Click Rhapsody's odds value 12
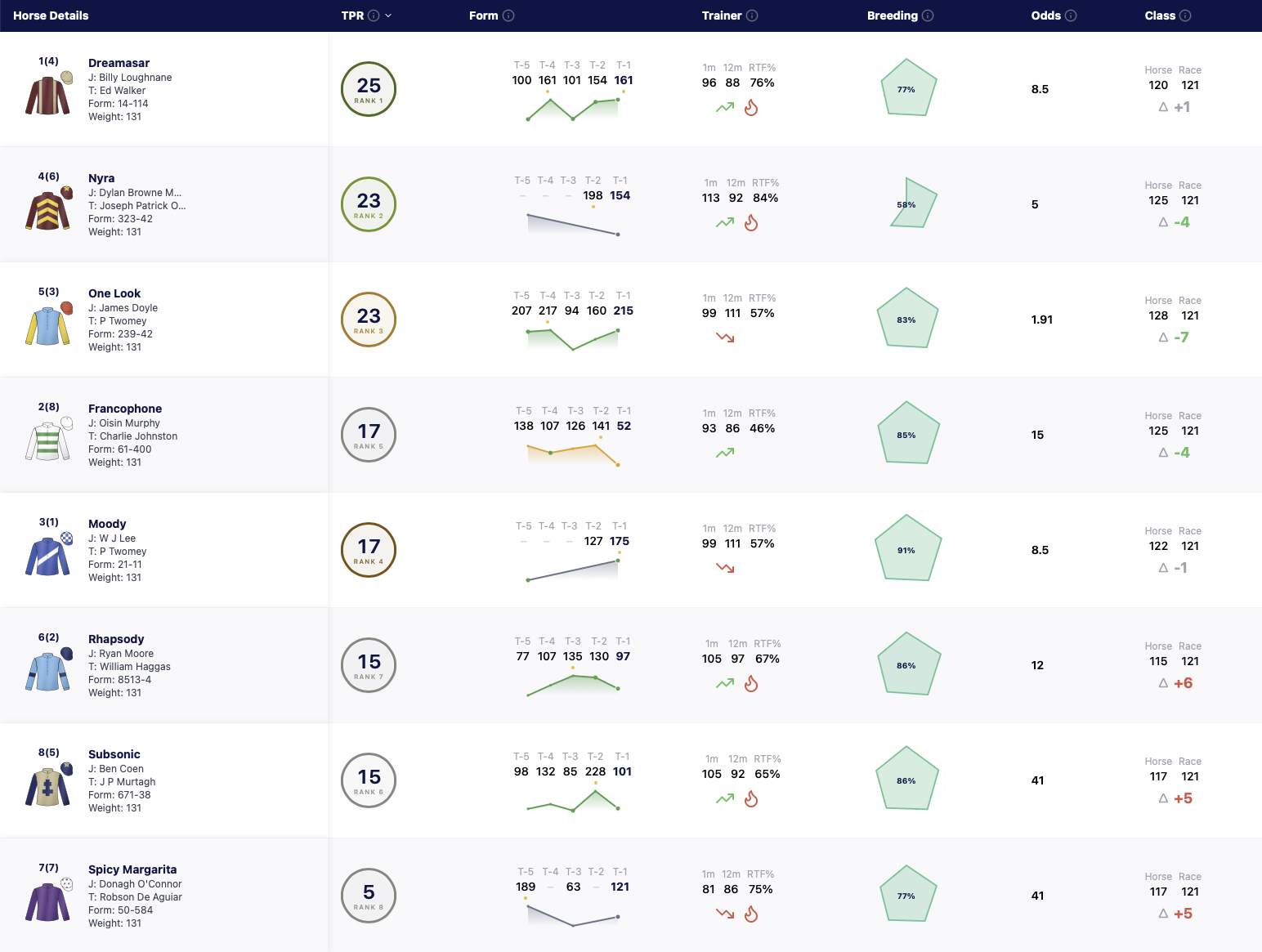 click(x=1037, y=665)
